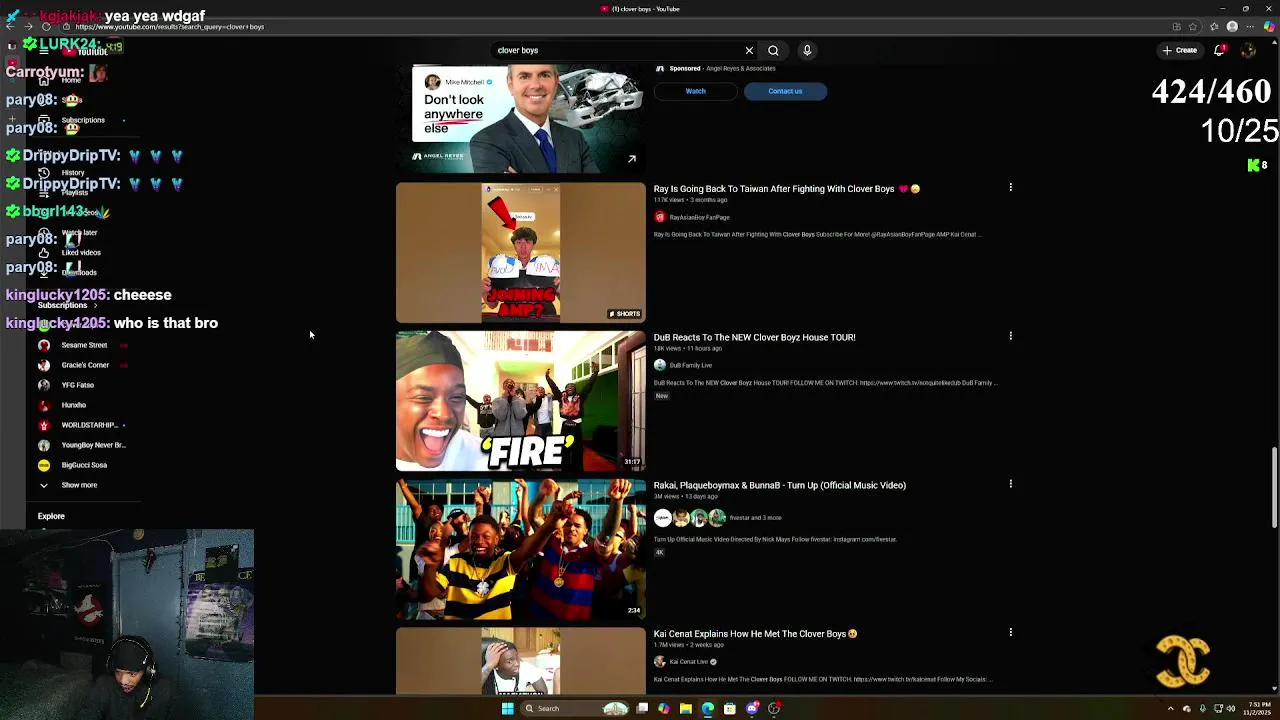1280x720 pixels.
Task: Open options menu for DuB Reacts video
Action: [1010, 336]
